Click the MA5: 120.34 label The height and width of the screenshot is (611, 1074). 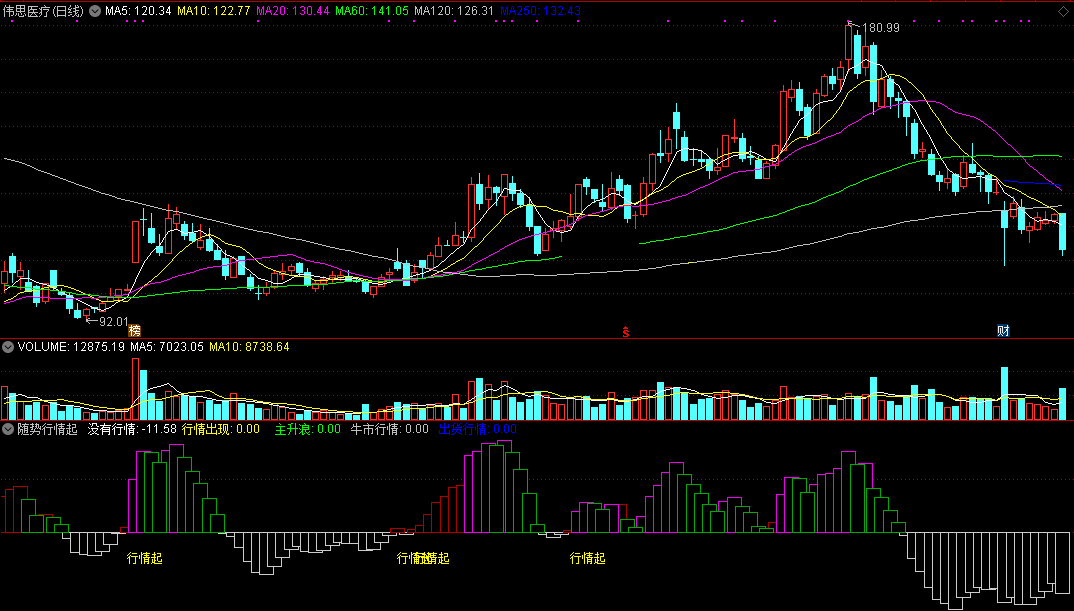pos(138,11)
